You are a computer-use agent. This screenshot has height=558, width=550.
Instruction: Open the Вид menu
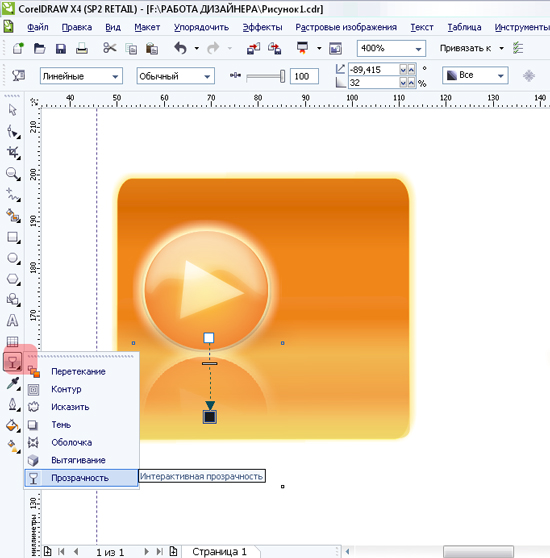click(x=113, y=27)
